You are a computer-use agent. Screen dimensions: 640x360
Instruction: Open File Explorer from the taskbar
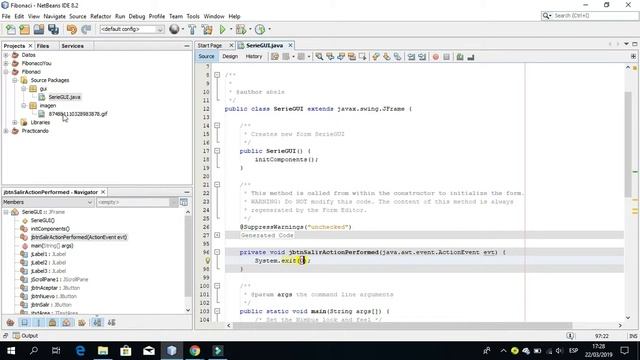click(103, 351)
